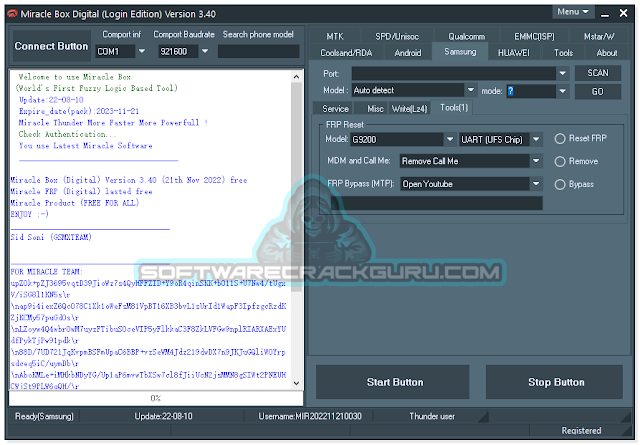Click the Check Authentication... log line
Image resolution: width=640 pixels, height=445 pixels.
point(67,134)
